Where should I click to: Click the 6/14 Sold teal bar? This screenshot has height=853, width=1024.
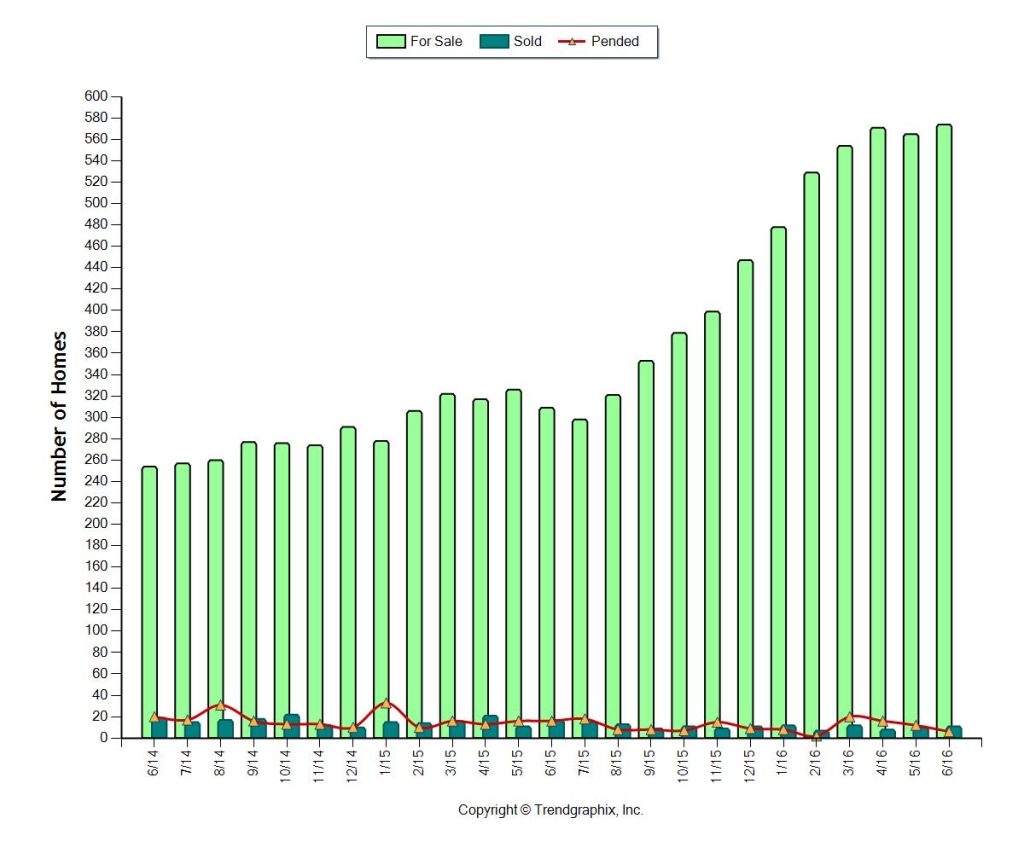[159, 728]
